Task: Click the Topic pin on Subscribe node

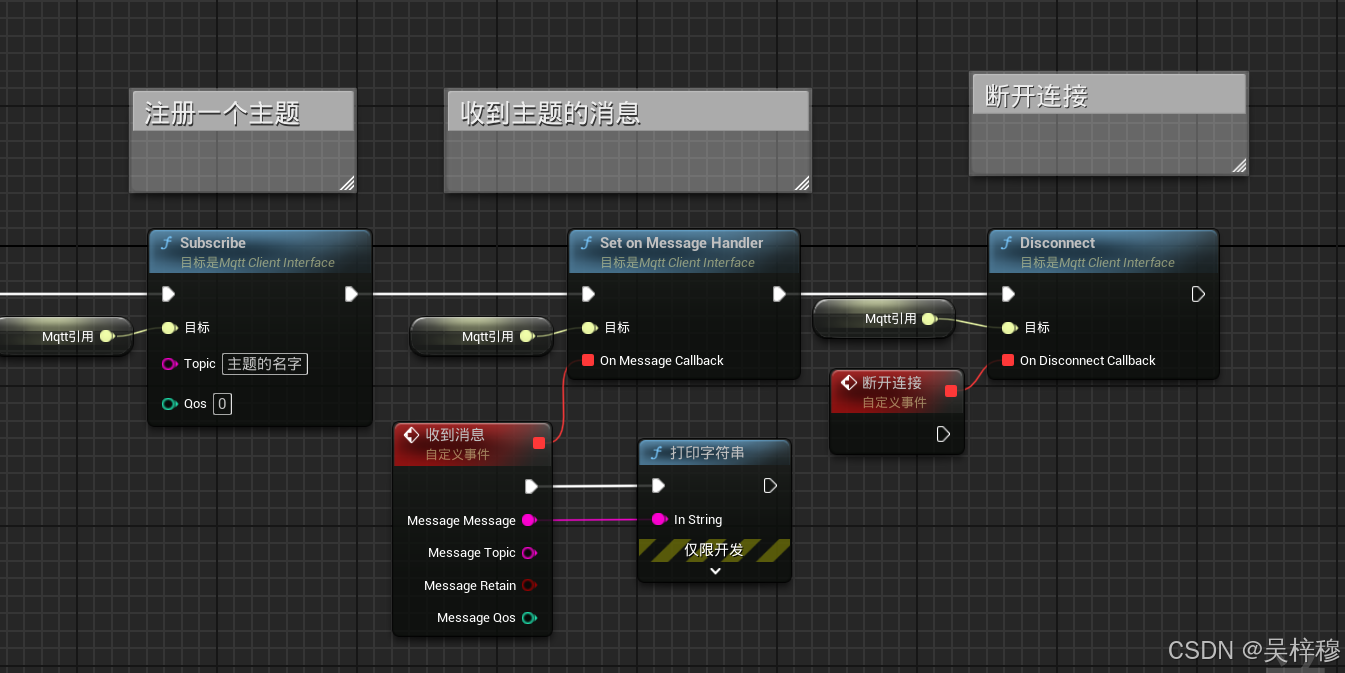Action: click(x=169, y=364)
